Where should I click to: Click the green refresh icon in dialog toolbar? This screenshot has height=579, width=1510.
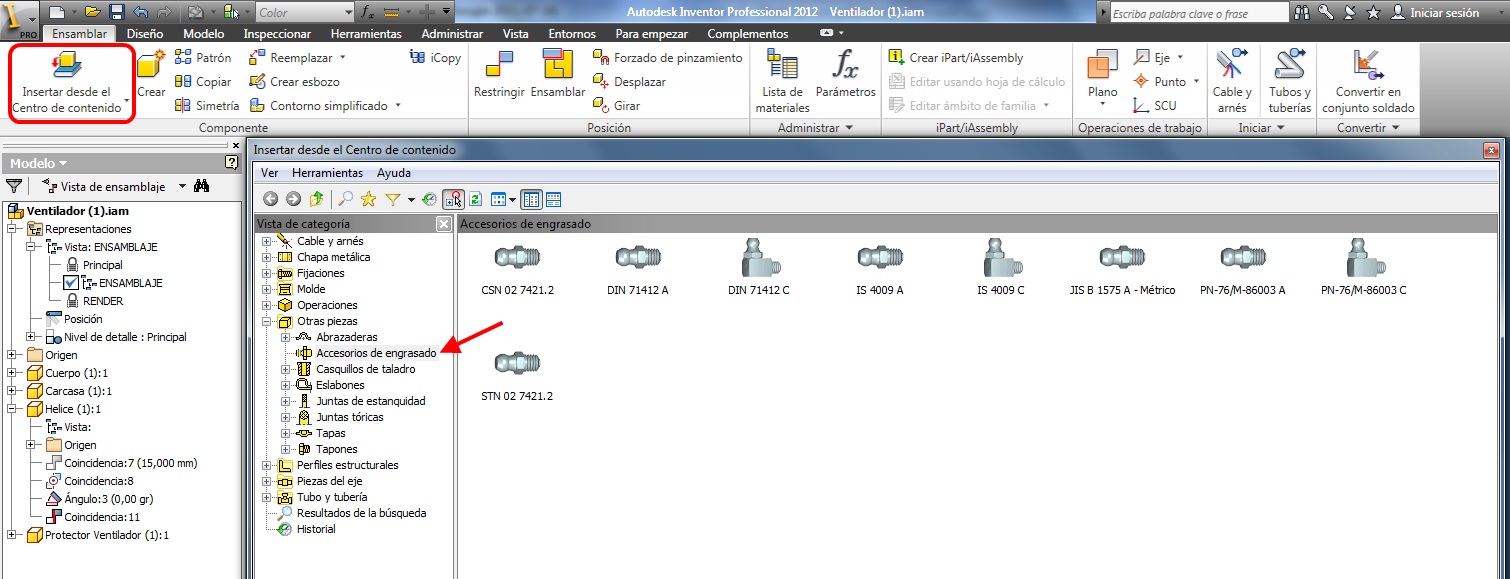[x=476, y=199]
